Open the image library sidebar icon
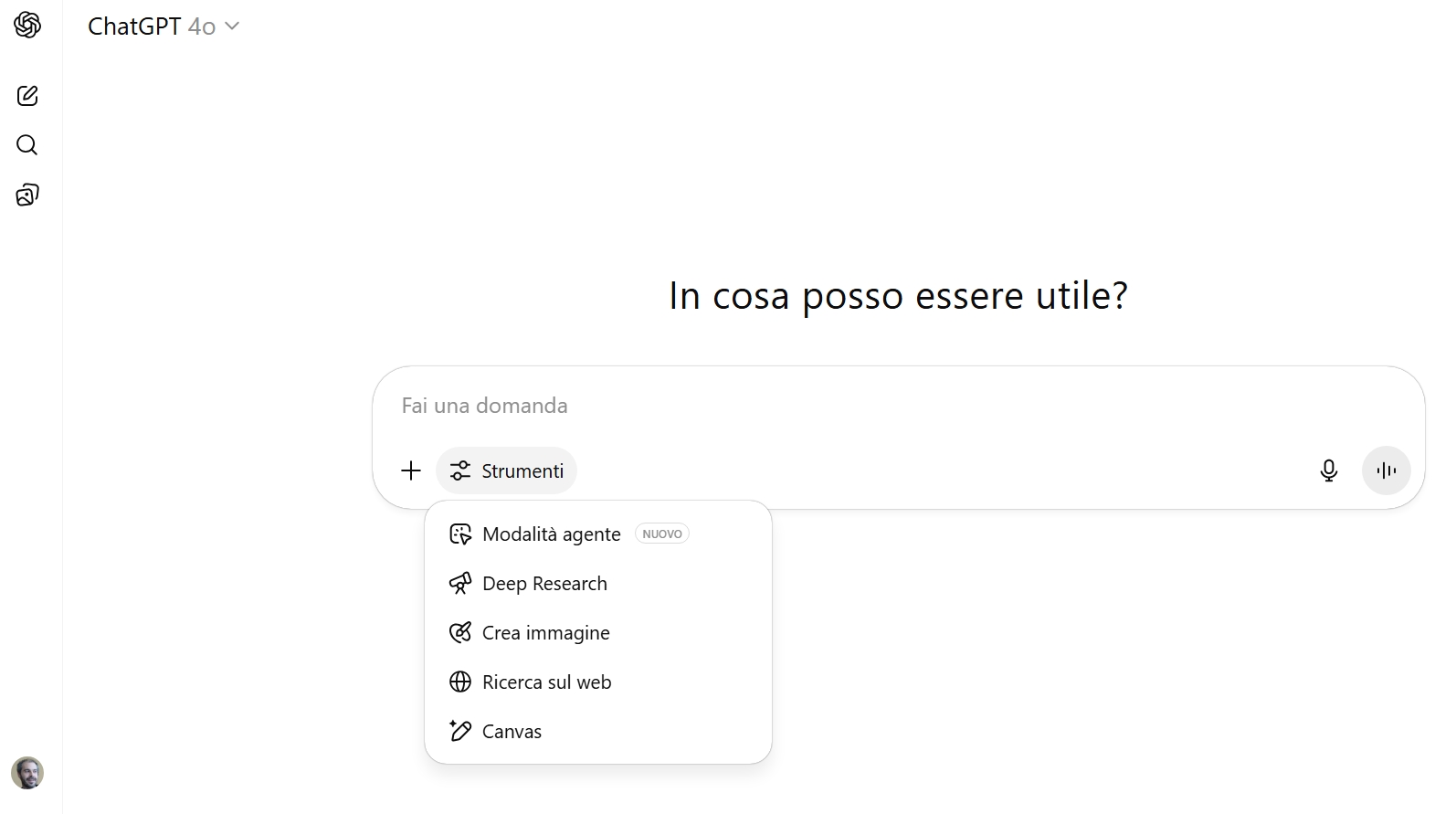This screenshot has width=1456, height=814. point(27,195)
